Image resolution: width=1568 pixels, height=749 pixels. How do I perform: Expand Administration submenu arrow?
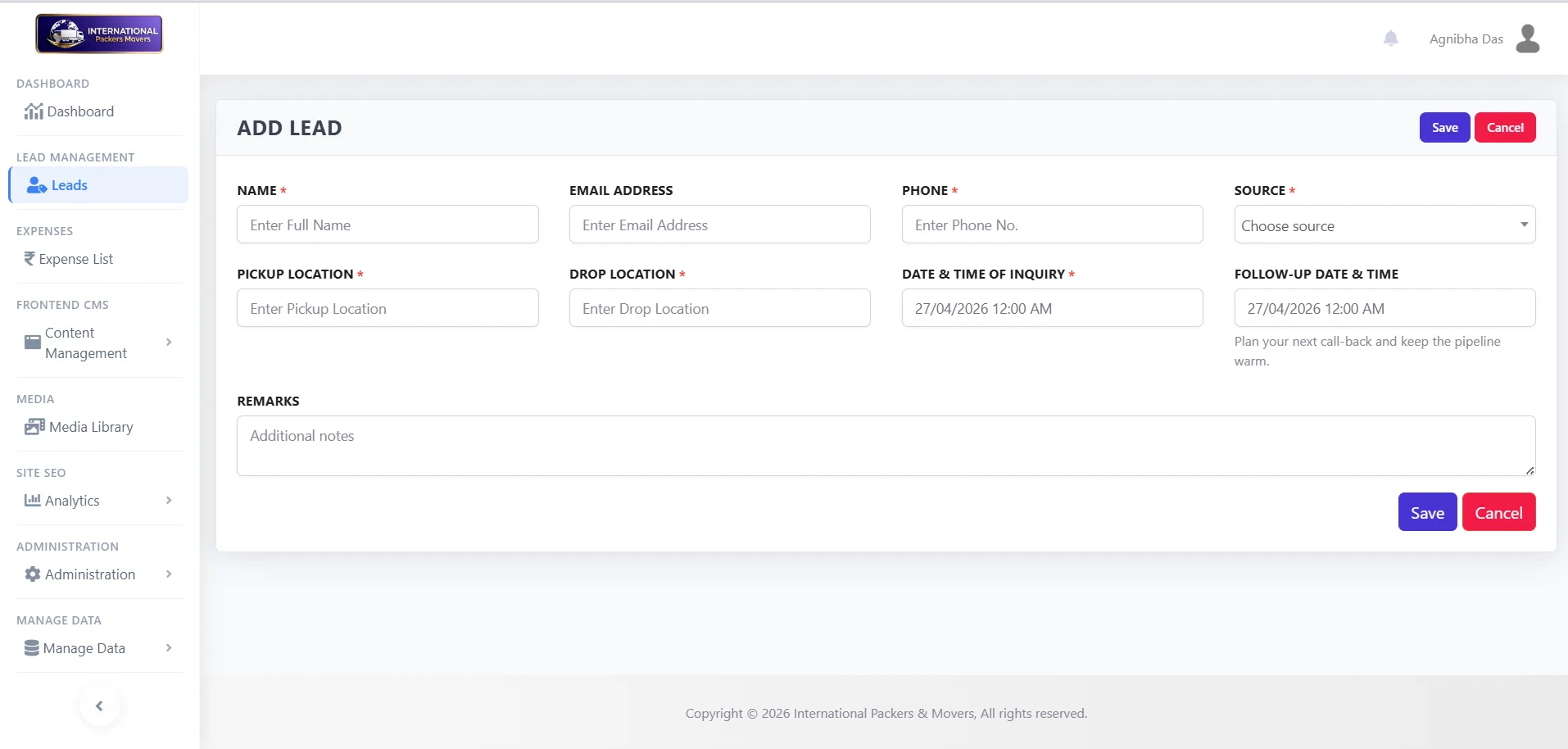(169, 574)
